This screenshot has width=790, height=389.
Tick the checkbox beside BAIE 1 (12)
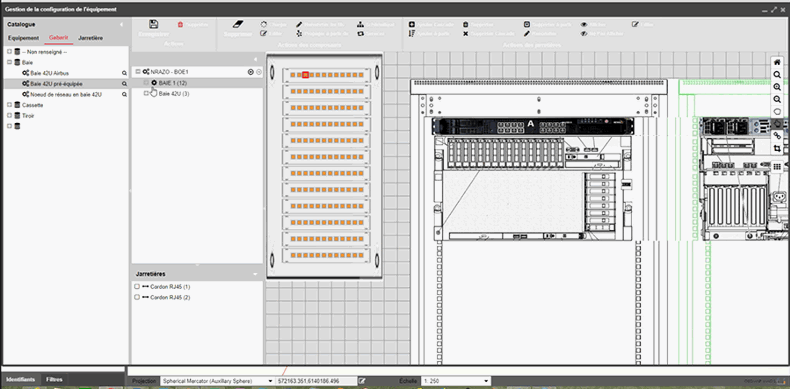146,83
